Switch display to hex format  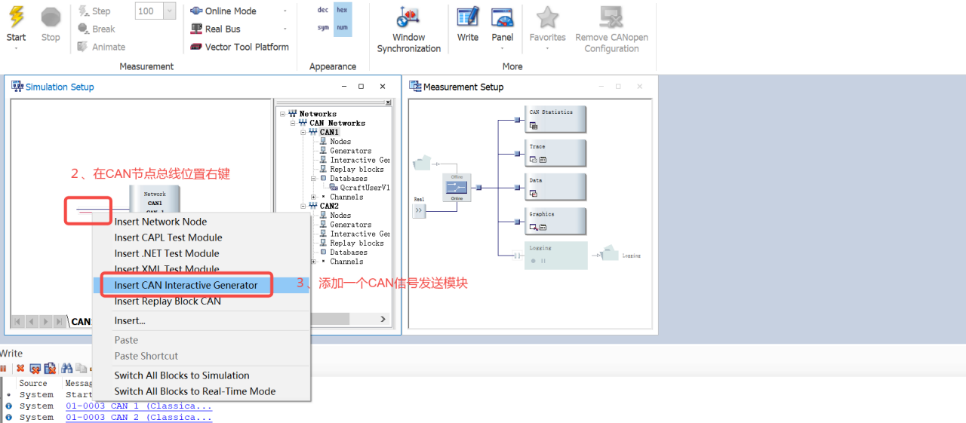tap(342, 9)
